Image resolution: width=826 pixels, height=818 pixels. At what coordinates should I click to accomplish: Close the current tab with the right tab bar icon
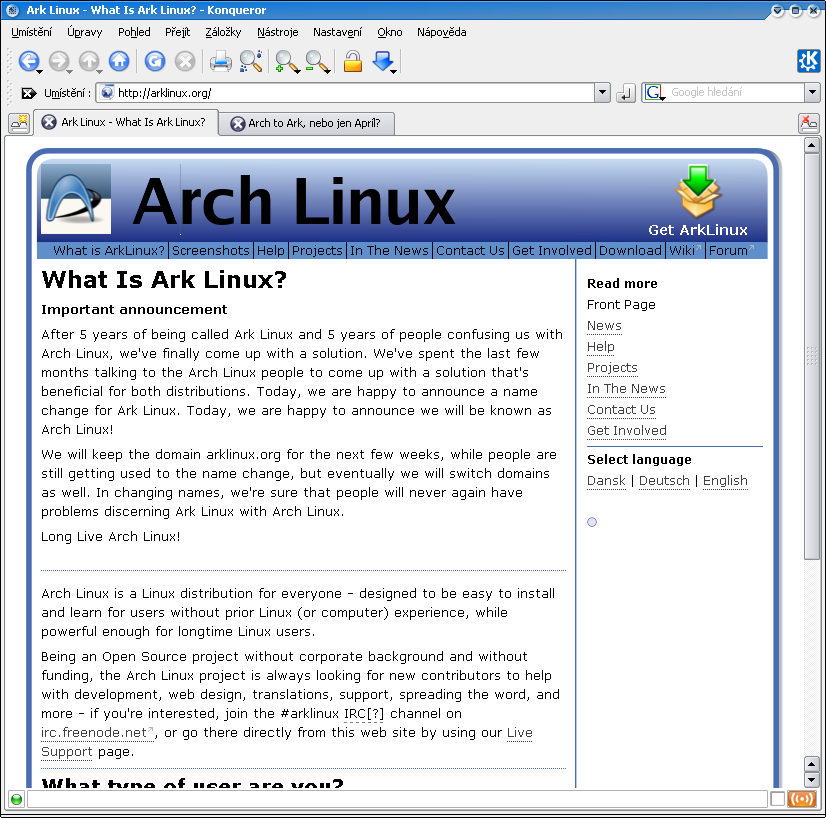tap(809, 123)
